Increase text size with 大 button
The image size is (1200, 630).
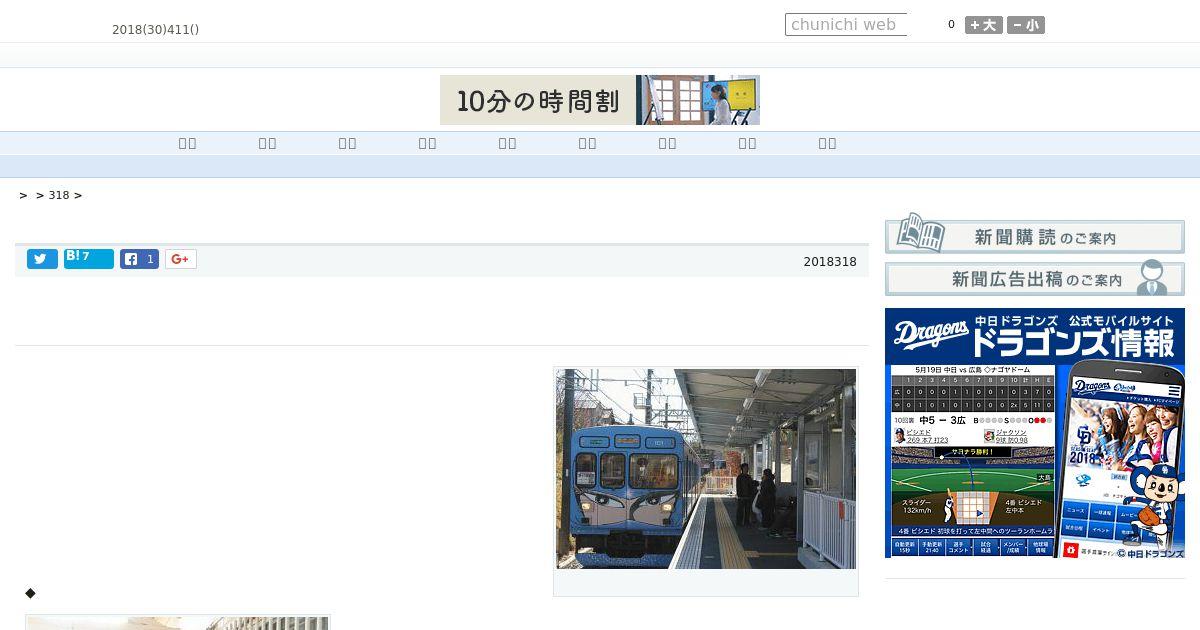[x=984, y=25]
